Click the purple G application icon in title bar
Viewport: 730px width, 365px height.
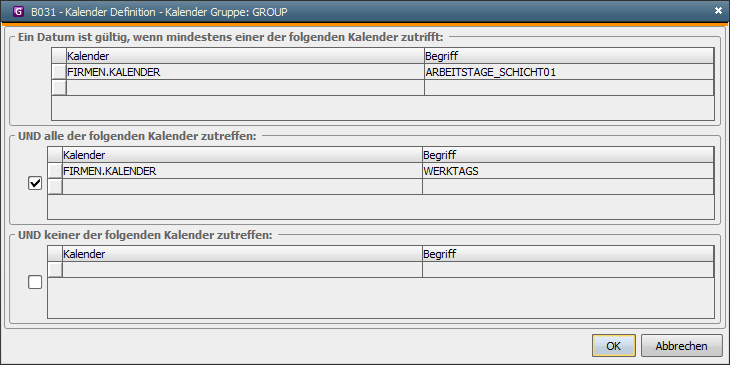tap(19, 12)
